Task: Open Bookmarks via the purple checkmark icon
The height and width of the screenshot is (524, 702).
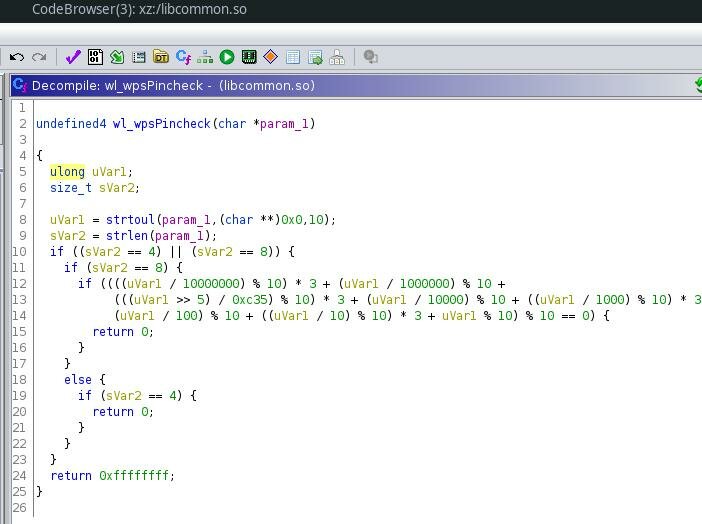Action: (x=73, y=57)
